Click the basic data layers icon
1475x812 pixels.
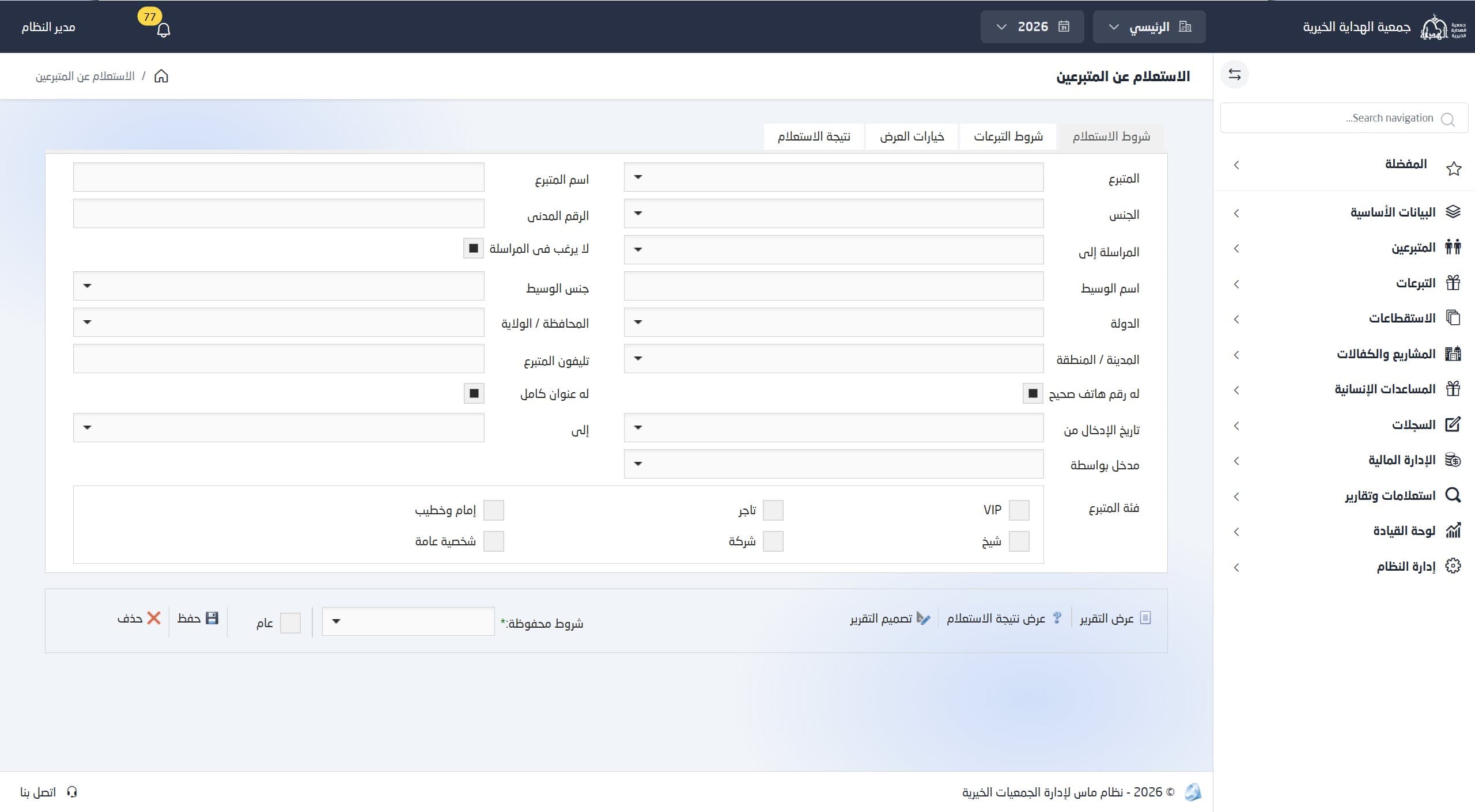(x=1453, y=212)
